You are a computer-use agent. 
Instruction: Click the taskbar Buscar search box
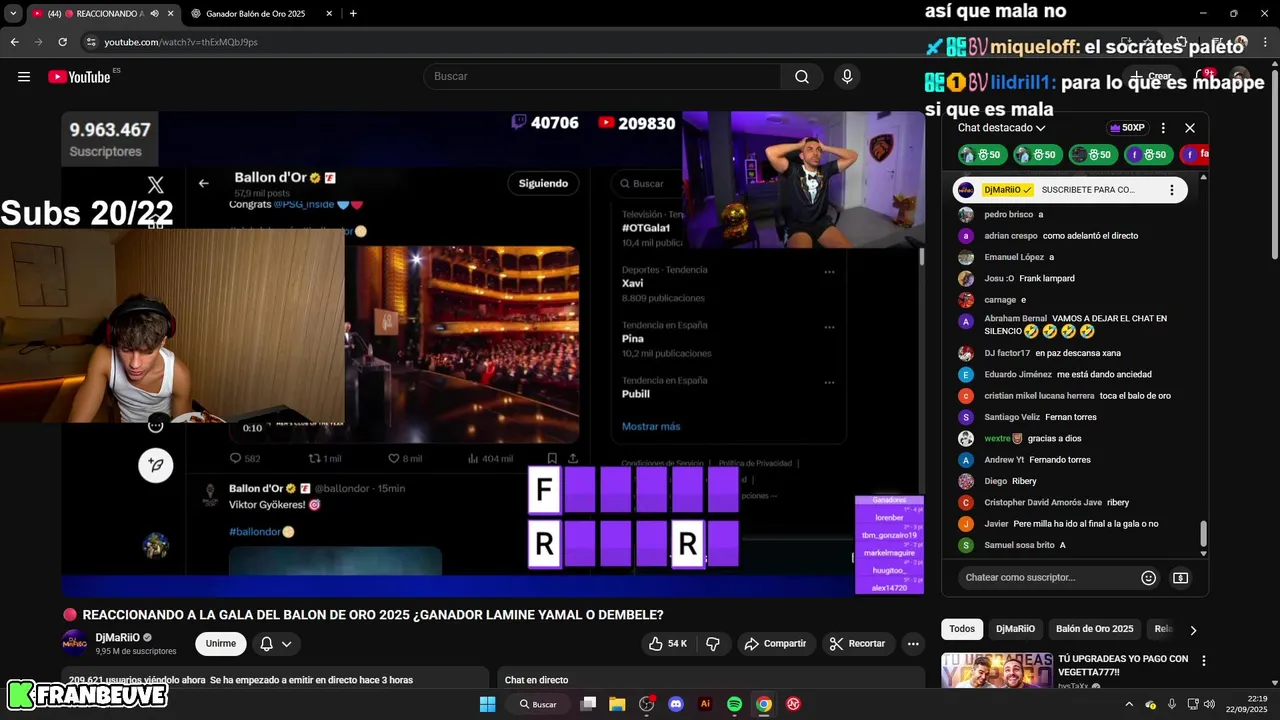click(538, 704)
